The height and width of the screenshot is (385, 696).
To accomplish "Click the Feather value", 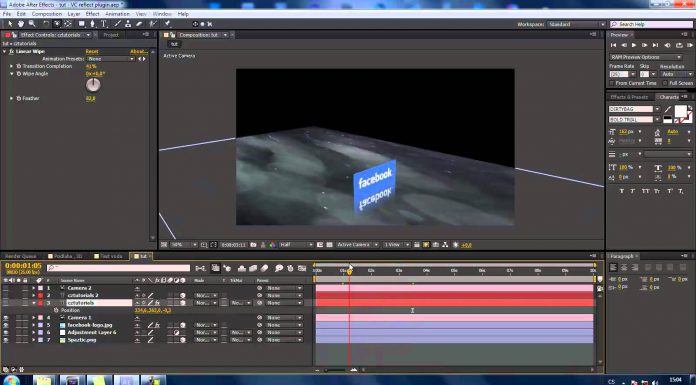I will [x=90, y=98].
